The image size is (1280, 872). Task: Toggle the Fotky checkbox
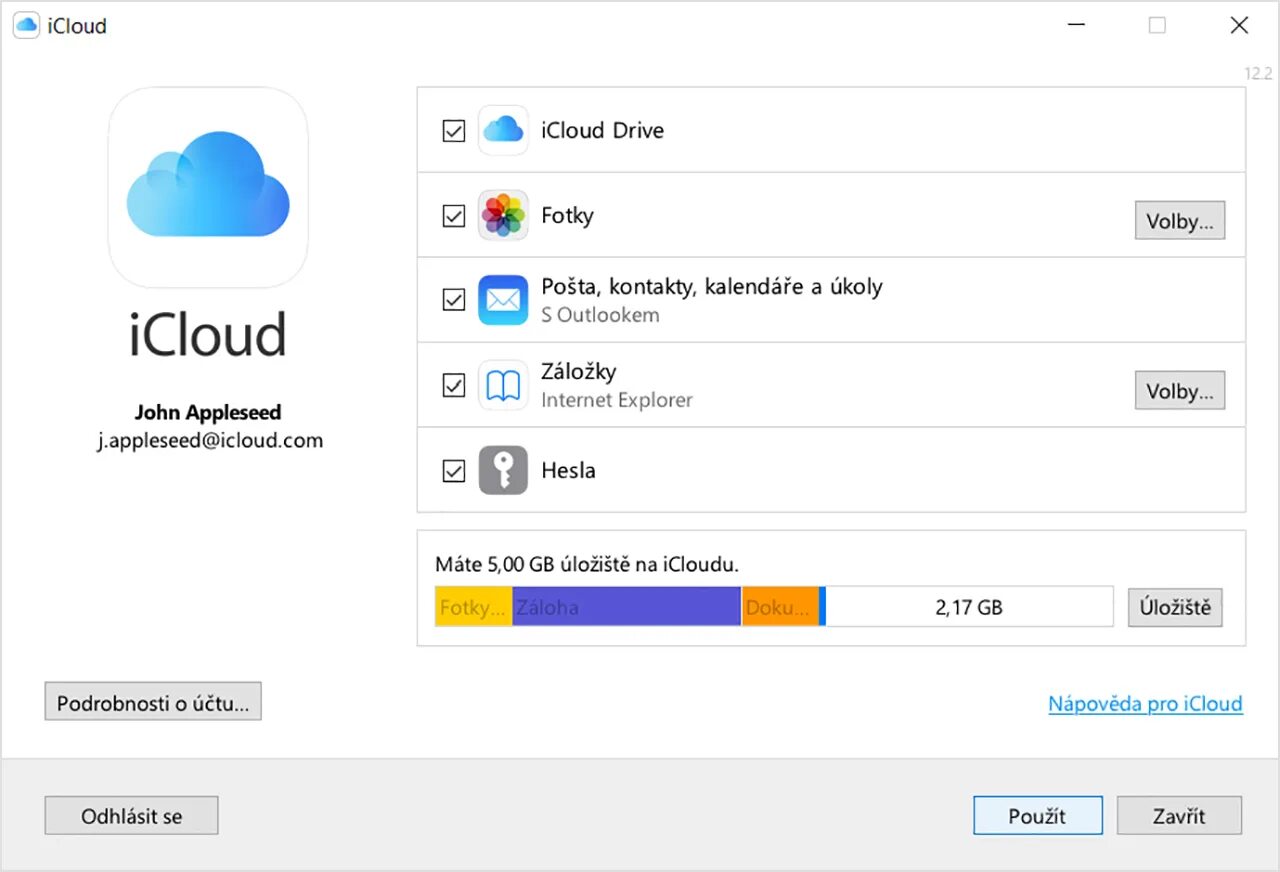tap(454, 216)
